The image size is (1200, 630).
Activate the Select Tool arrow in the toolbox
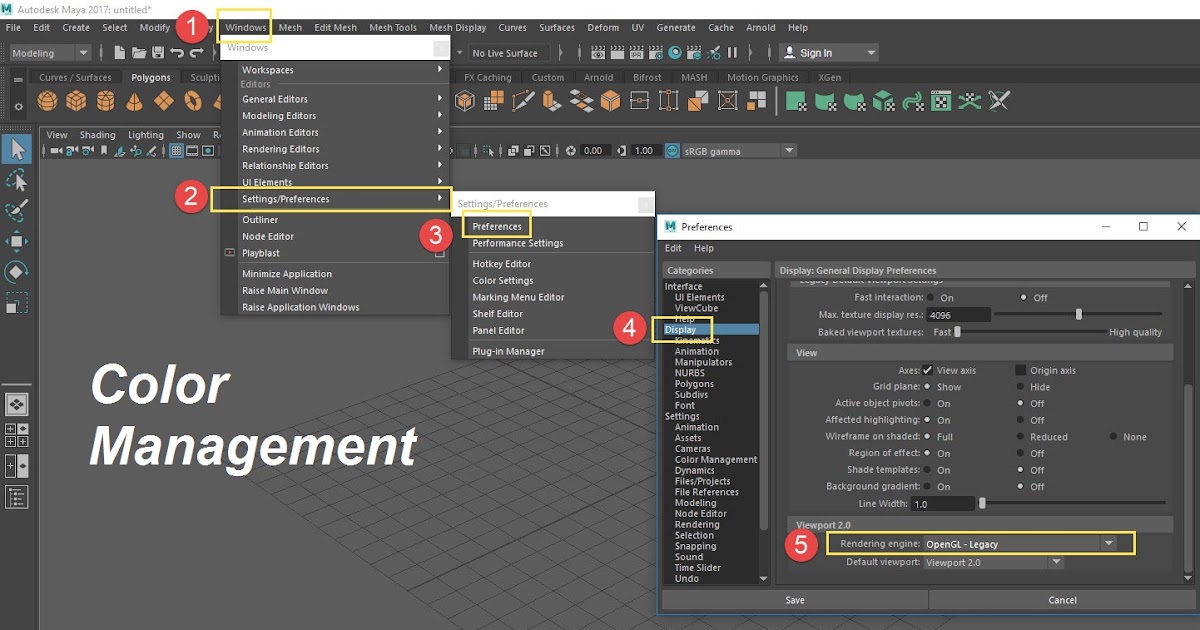pyautogui.click(x=16, y=148)
